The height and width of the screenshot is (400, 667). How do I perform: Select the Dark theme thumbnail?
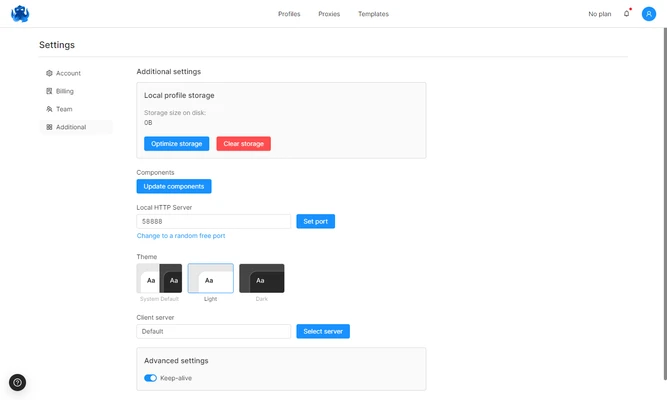(x=262, y=278)
